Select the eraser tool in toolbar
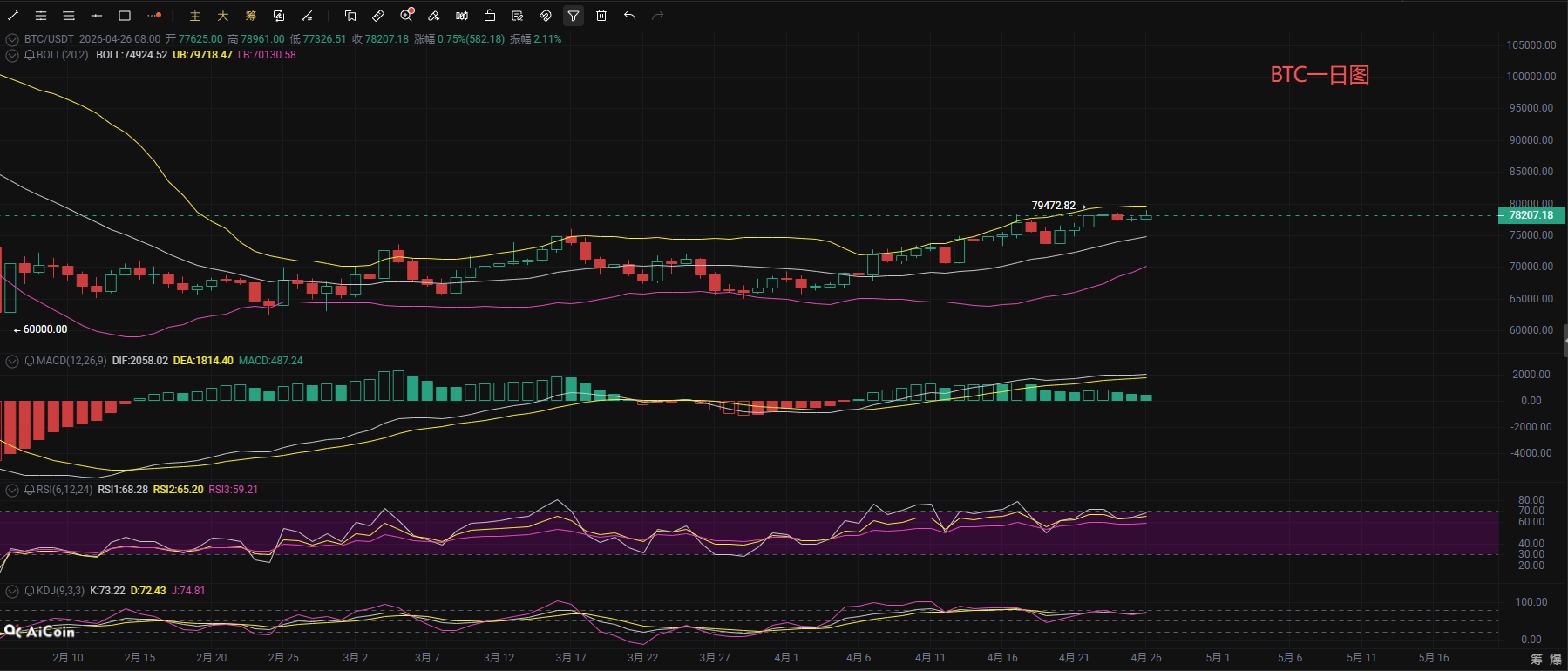 (x=434, y=16)
